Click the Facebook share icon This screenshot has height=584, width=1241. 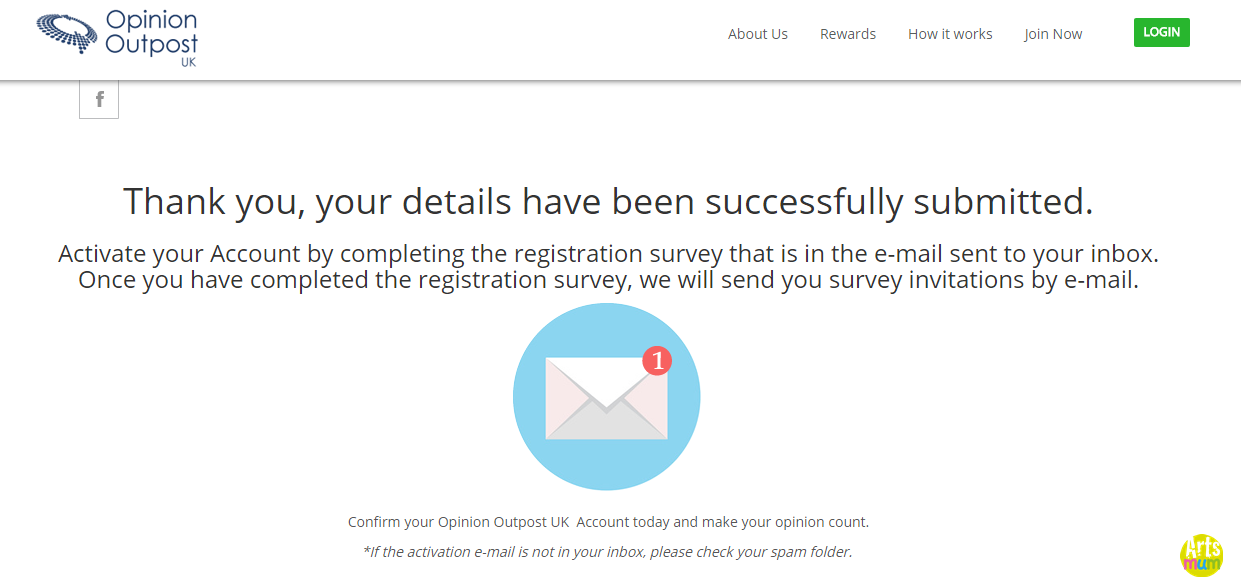point(99,99)
